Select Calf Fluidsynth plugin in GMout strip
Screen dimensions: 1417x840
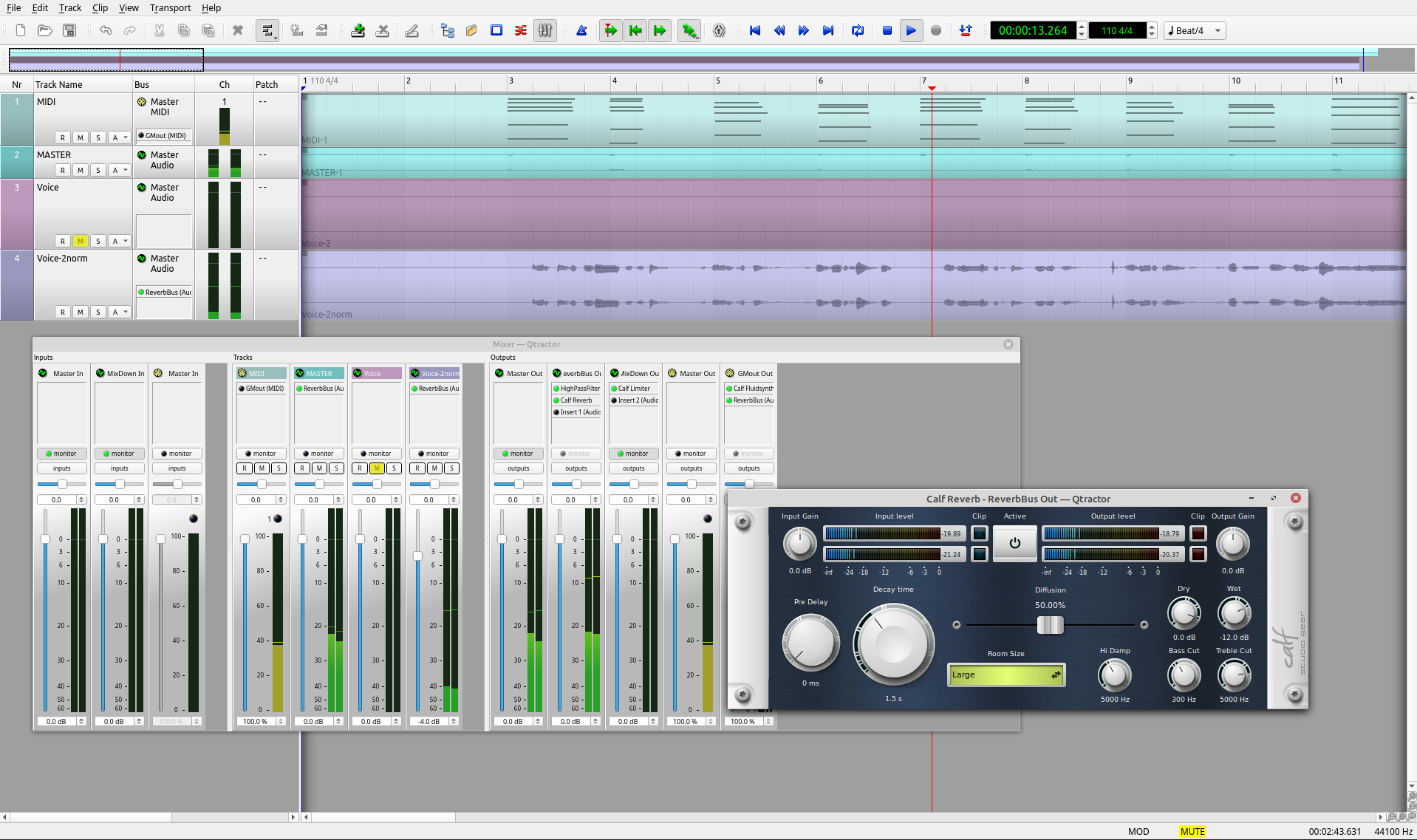tap(749, 389)
